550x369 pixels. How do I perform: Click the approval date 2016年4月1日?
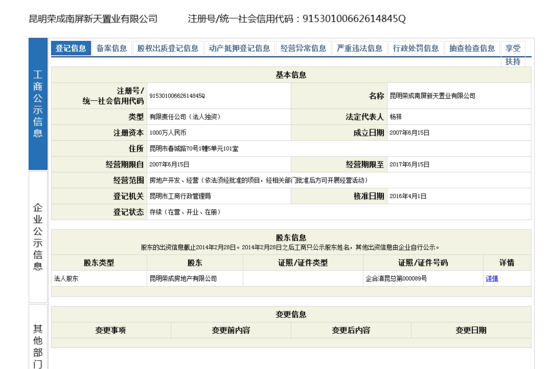[408, 196]
